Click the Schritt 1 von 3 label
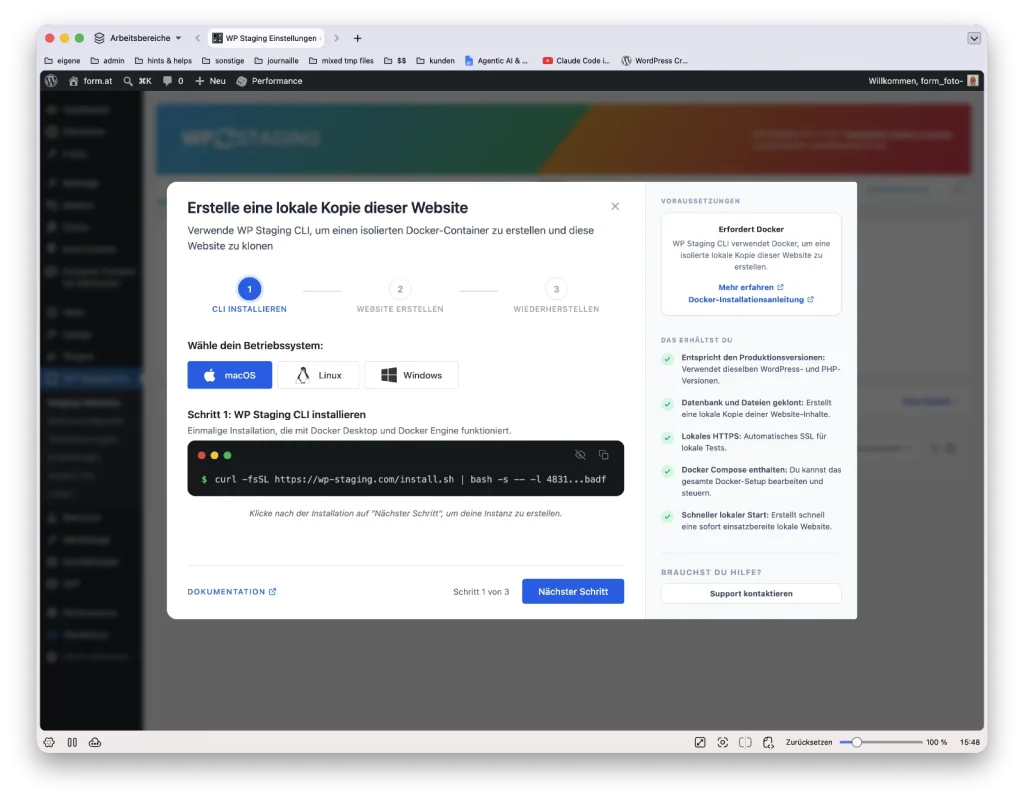 point(481,591)
